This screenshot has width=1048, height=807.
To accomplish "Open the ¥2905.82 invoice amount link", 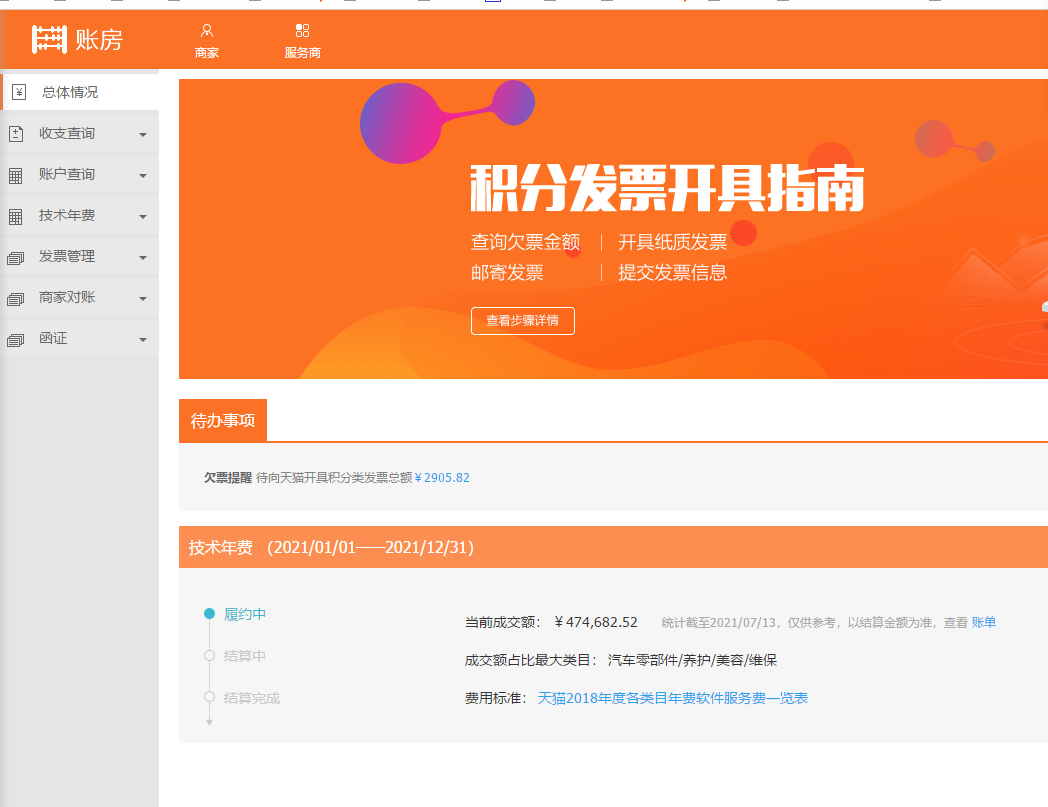I will coord(442,477).
